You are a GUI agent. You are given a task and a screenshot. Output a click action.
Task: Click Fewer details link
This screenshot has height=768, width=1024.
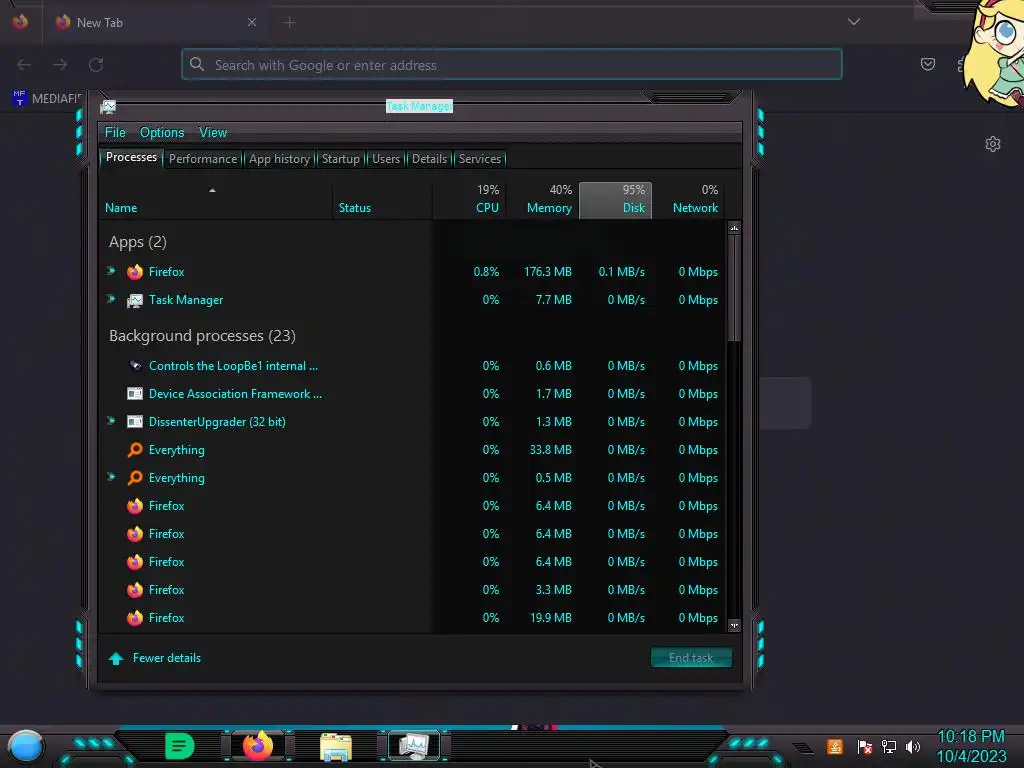click(x=167, y=658)
